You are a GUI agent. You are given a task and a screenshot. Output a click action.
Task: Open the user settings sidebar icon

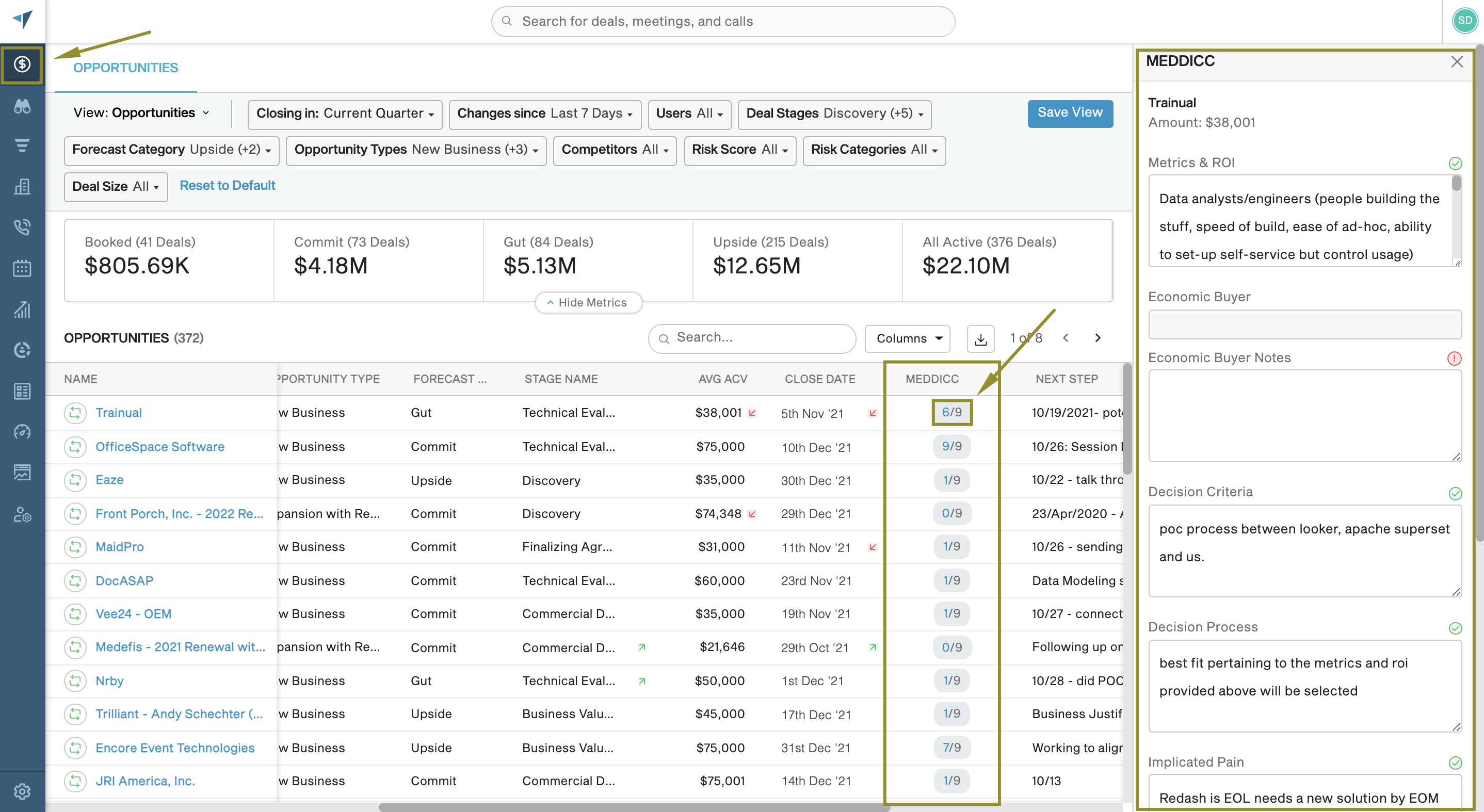(x=22, y=514)
